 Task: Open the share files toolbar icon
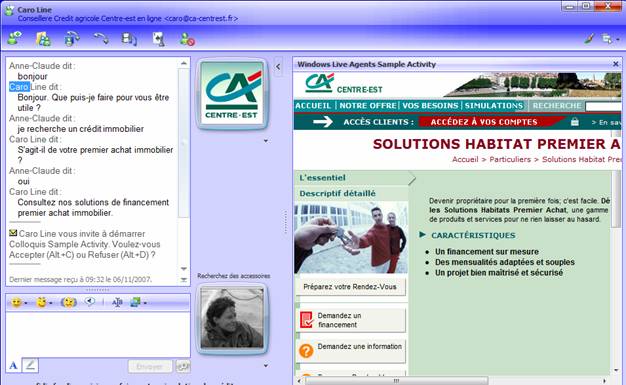[43, 39]
